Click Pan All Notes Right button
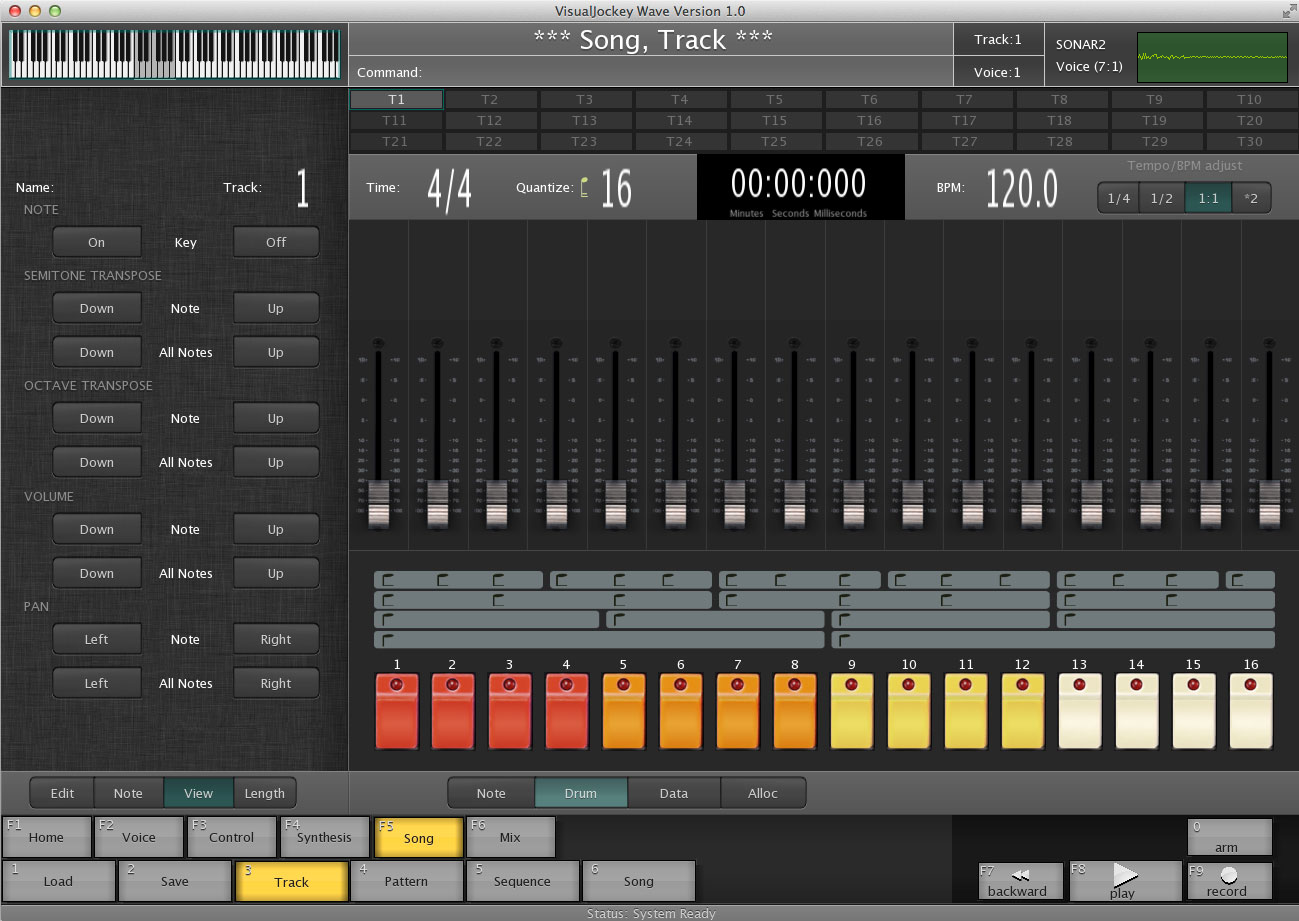The image size is (1299, 921). point(276,683)
